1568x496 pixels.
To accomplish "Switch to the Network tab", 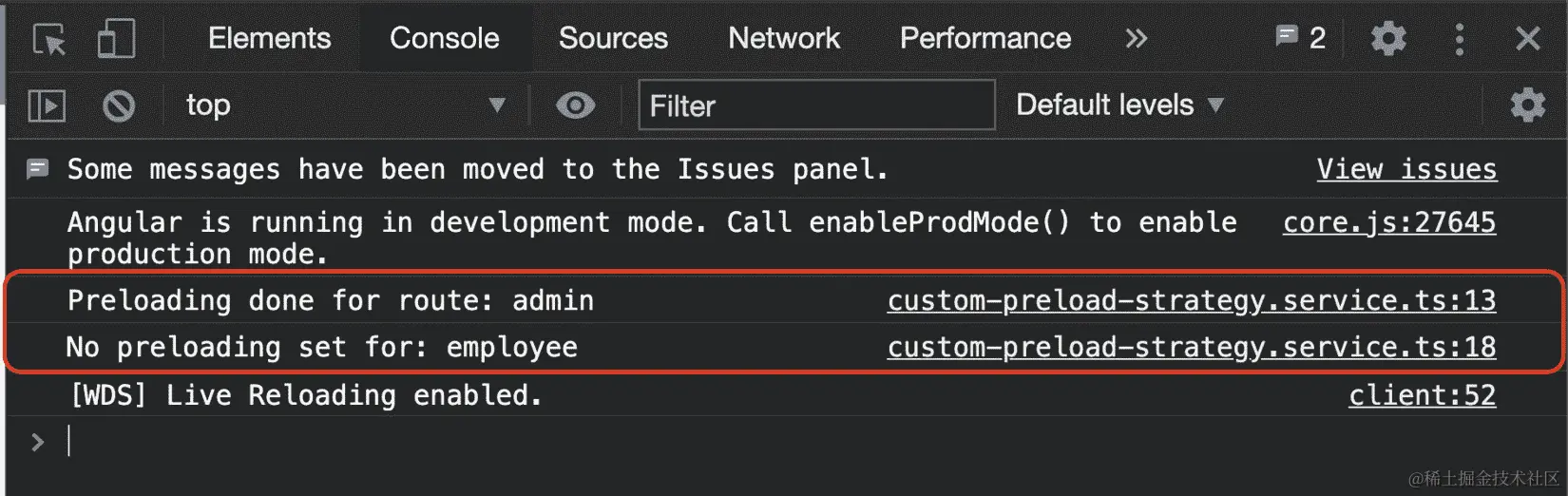I will 783,39.
